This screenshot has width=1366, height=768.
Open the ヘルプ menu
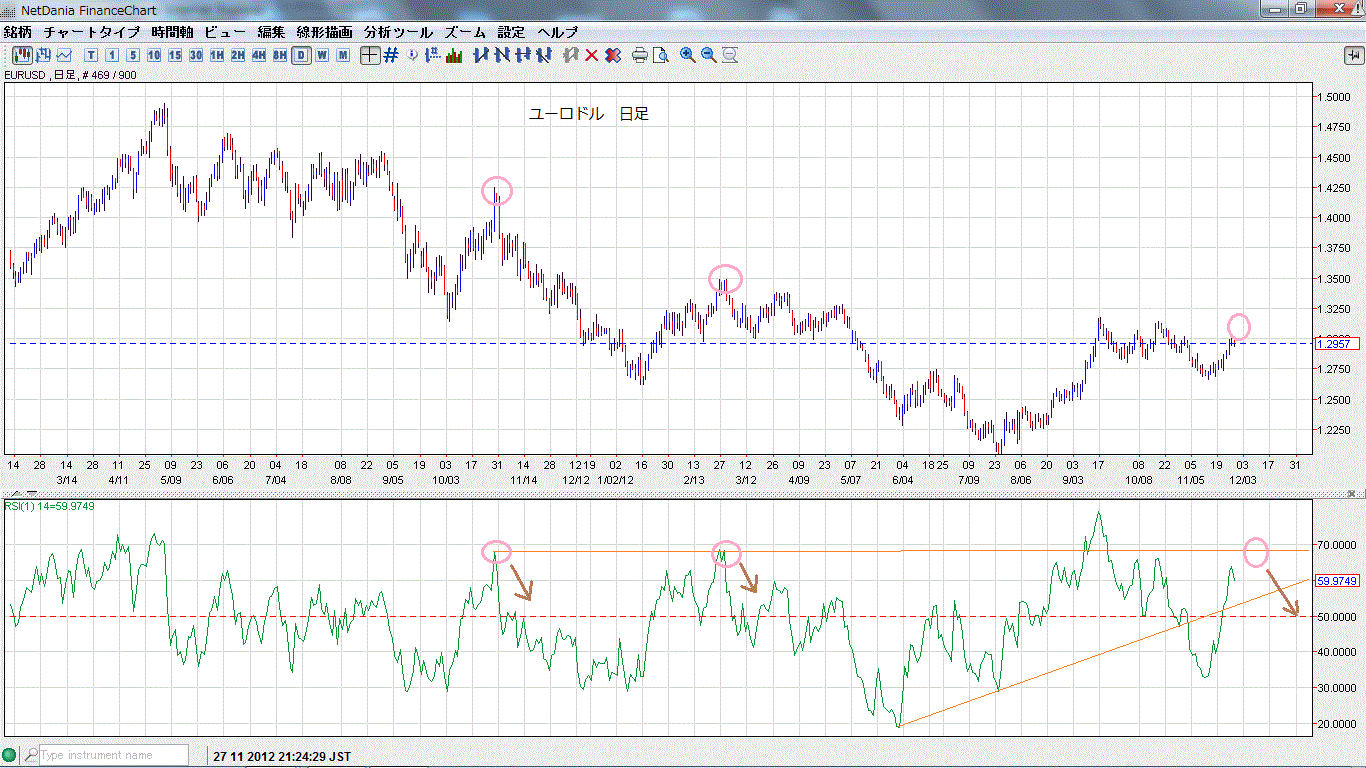558,32
